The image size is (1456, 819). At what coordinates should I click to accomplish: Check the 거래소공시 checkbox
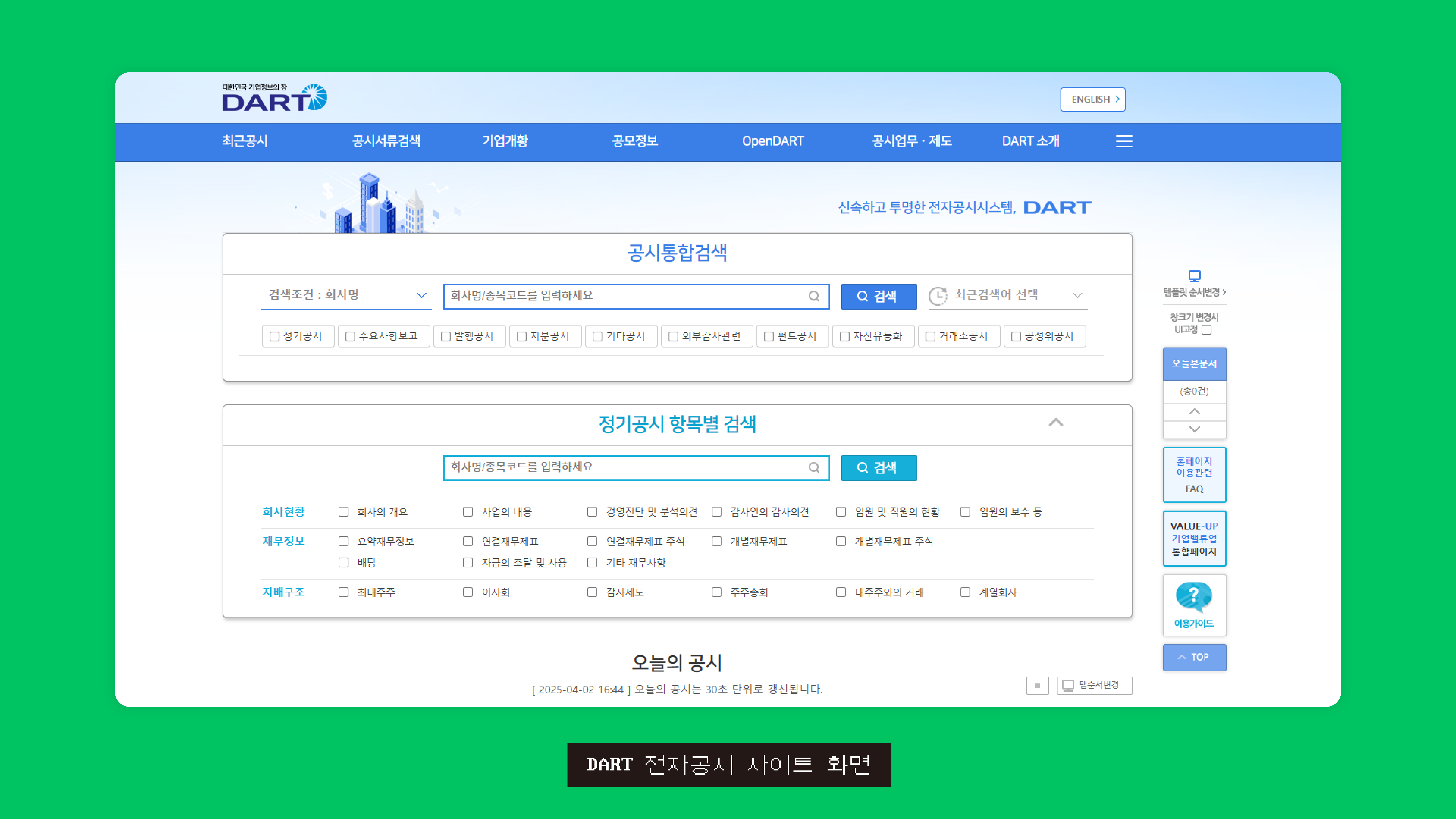[930, 336]
